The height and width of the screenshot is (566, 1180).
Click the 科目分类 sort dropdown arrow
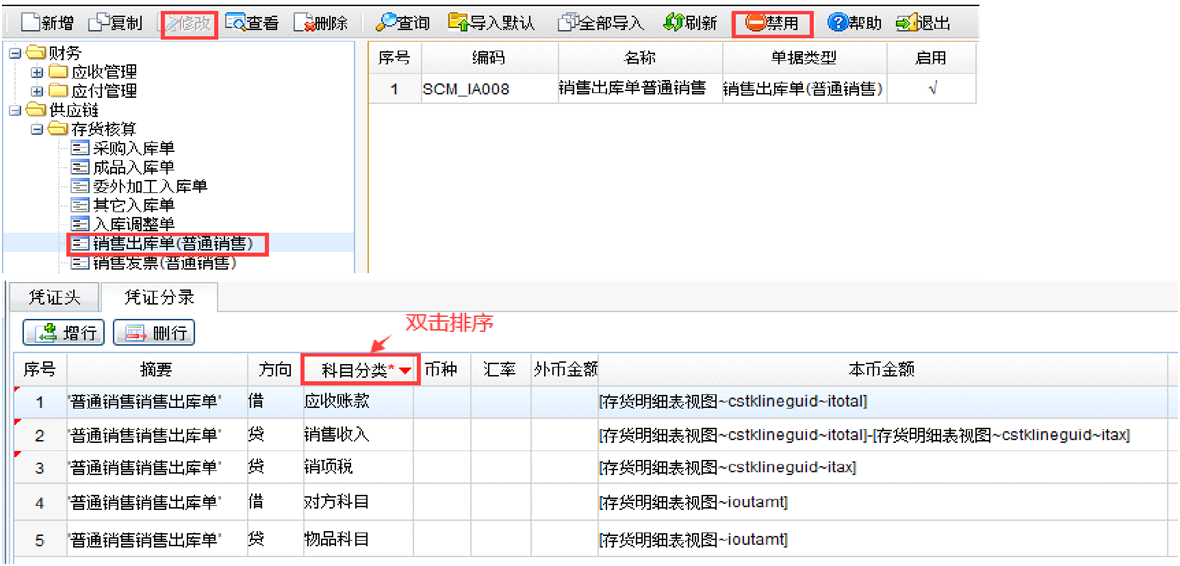(406, 371)
